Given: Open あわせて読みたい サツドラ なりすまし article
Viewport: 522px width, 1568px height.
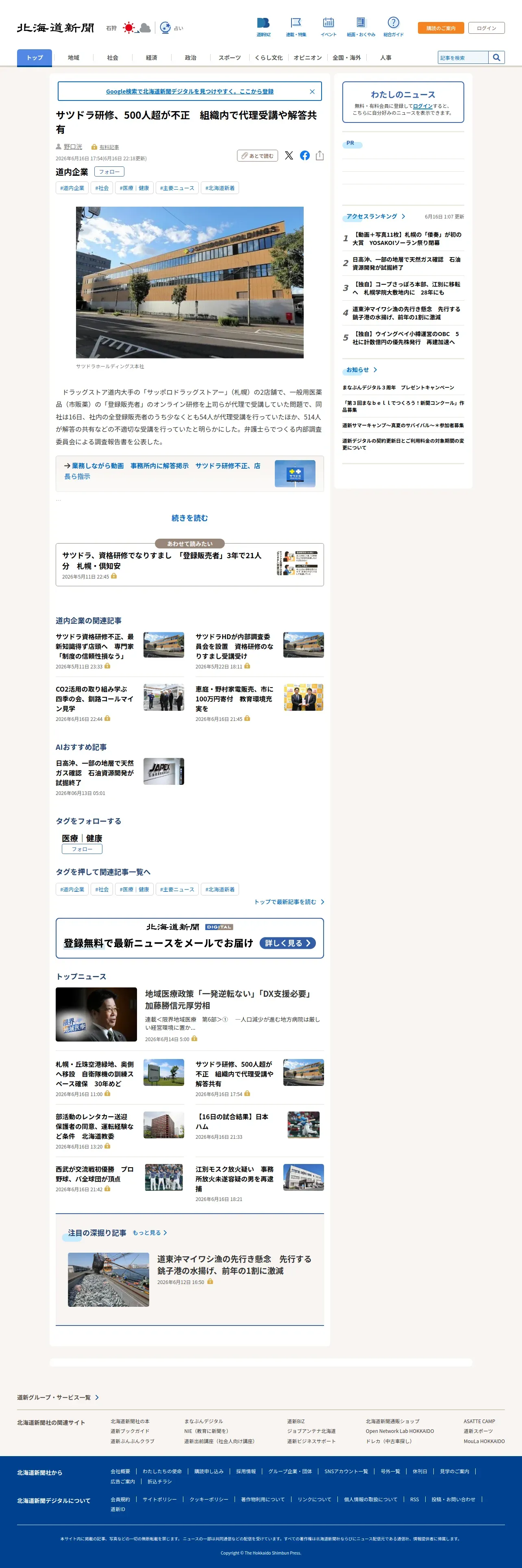Looking at the screenshot, I should coord(190,564).
